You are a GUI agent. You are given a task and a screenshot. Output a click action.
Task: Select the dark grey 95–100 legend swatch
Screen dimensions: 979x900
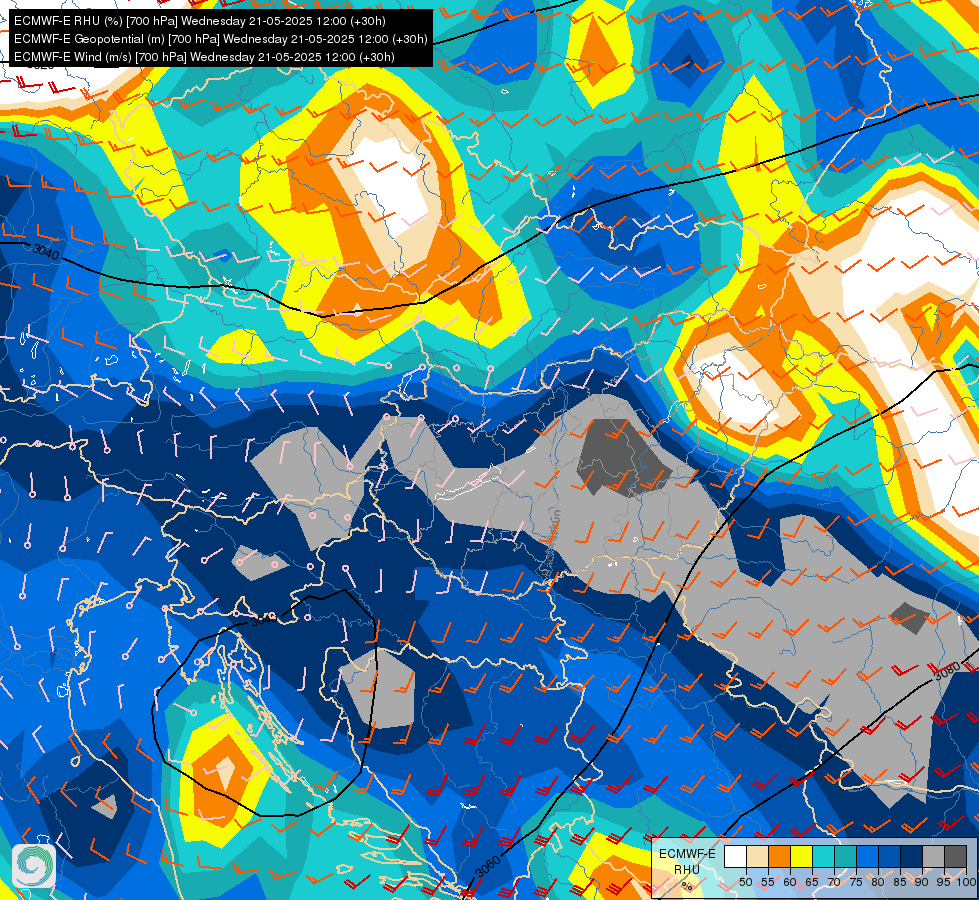pos(955,856)
